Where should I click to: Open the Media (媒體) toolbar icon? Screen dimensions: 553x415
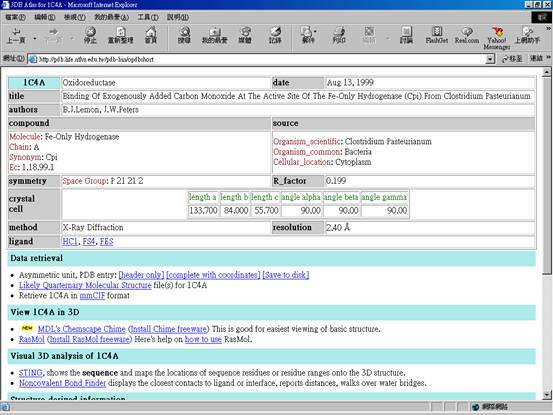(245, 35)
